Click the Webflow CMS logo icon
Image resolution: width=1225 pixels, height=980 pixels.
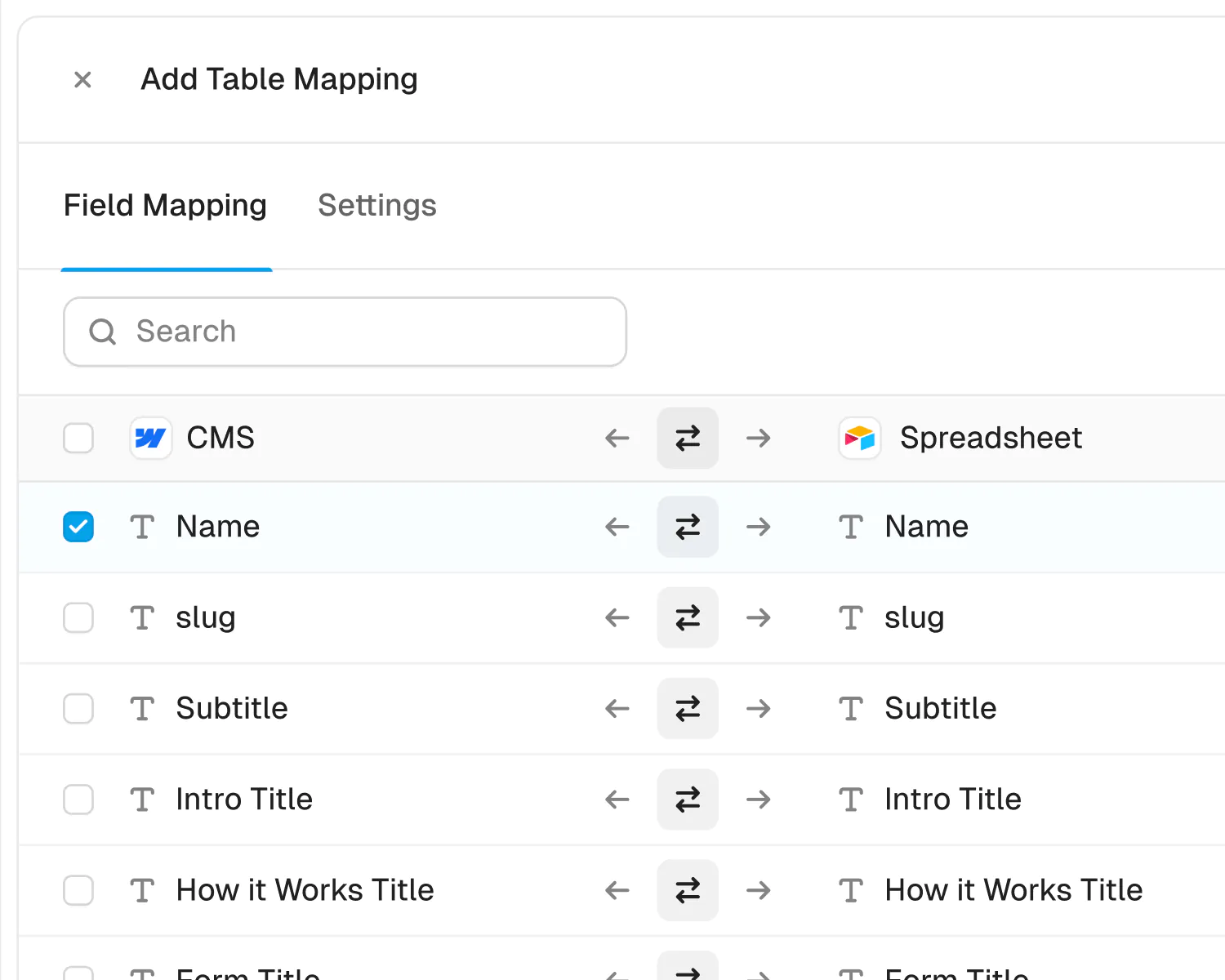click(151, 439)
